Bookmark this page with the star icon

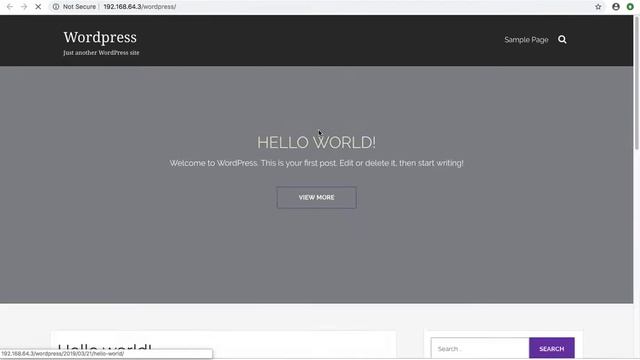pos(598,7)
